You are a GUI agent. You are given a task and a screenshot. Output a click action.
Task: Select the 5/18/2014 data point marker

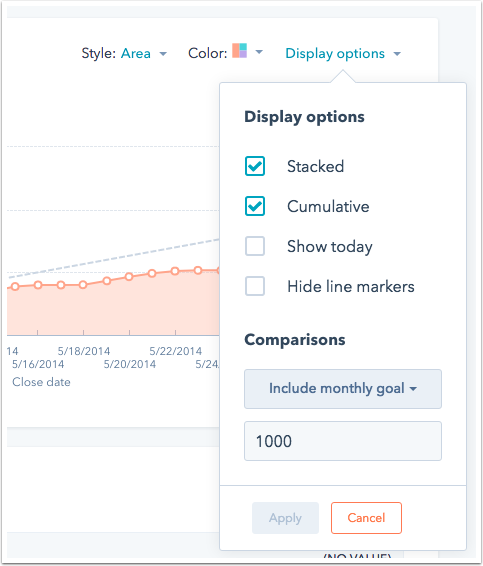coord(83,285)
